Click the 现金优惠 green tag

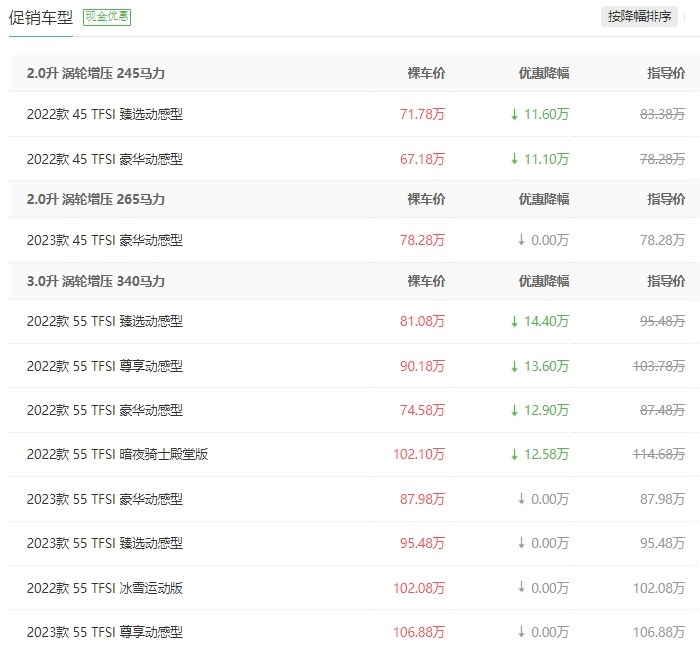pyautogui.click(x=107, y=17)
